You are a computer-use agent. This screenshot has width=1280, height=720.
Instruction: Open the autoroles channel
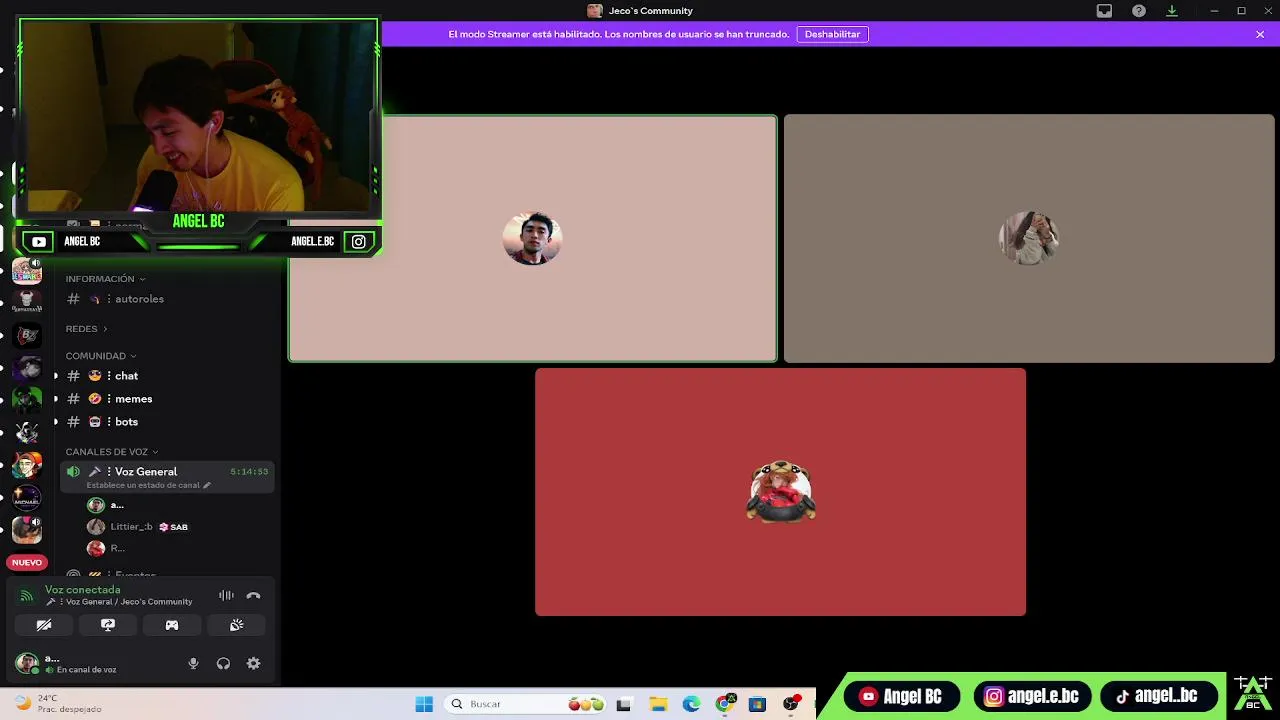point(167,299)
